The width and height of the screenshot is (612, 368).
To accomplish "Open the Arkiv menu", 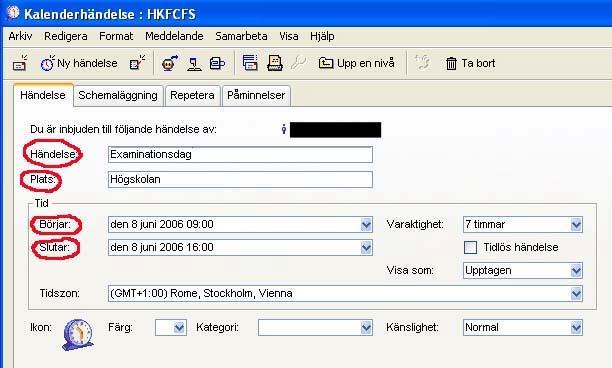I will 20,36.
